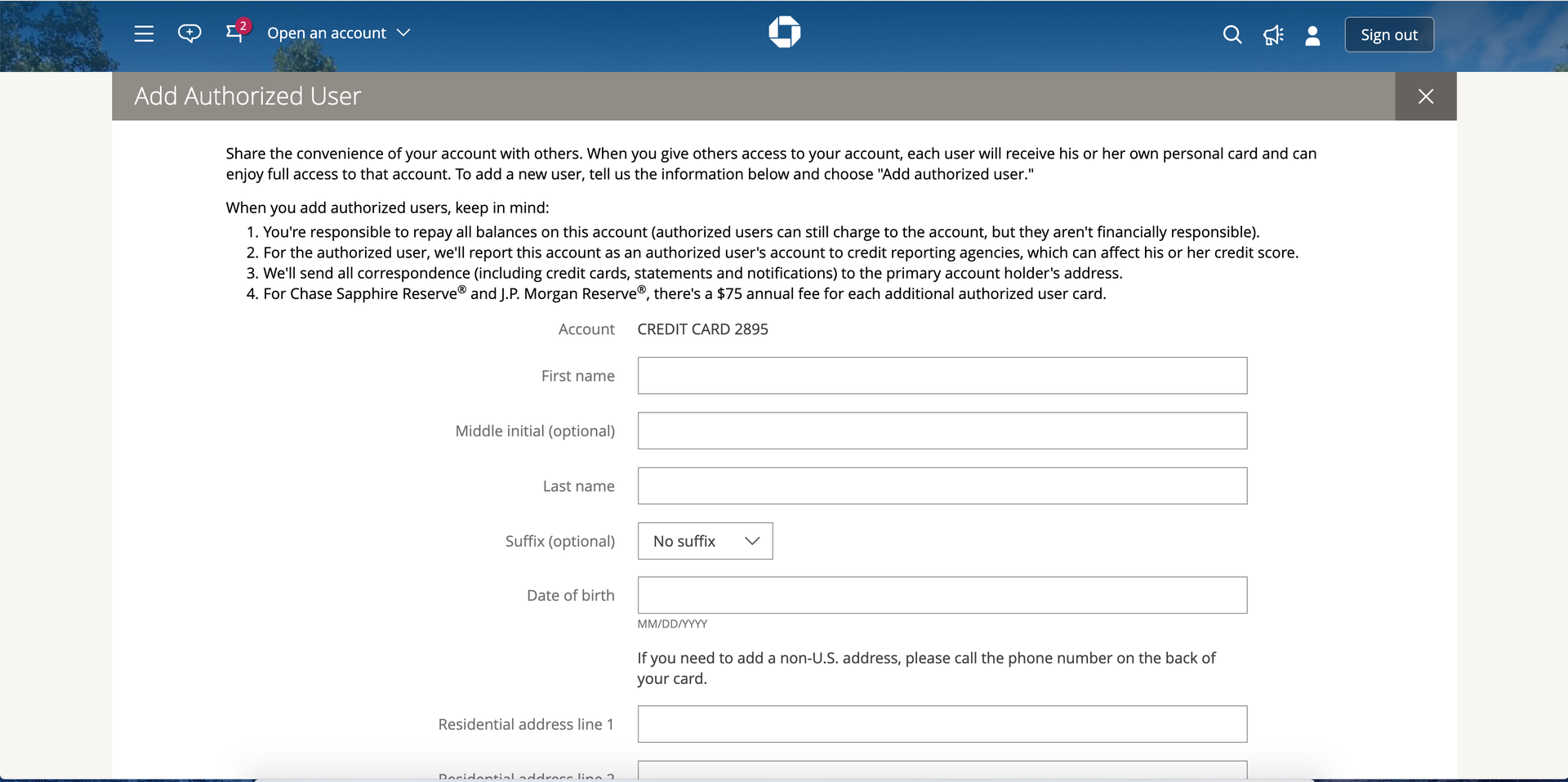The image size is (1568, 782).
Task: Close the Add Authorized User dialog
Action: point(1425,96)
